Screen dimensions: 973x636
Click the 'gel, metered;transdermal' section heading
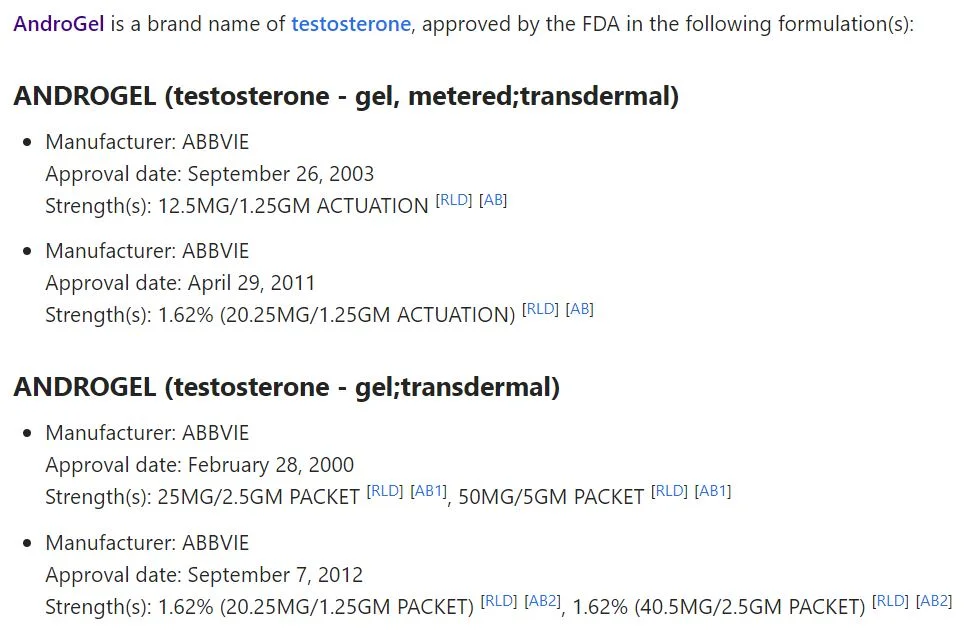click(346, 96)
